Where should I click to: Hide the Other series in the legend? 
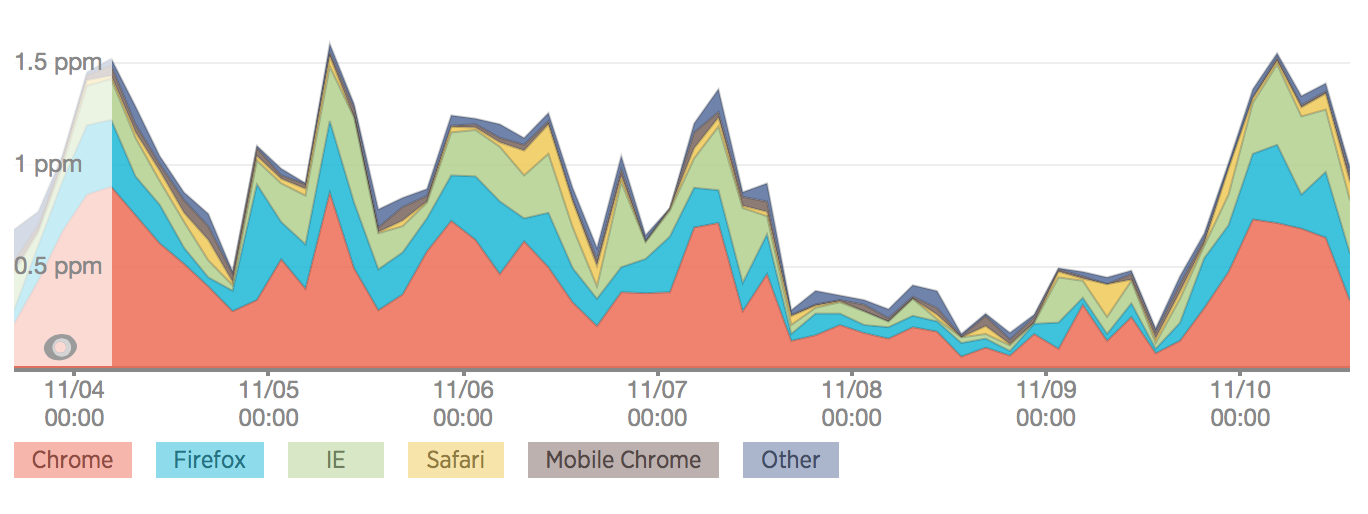[x=791, y=460]
